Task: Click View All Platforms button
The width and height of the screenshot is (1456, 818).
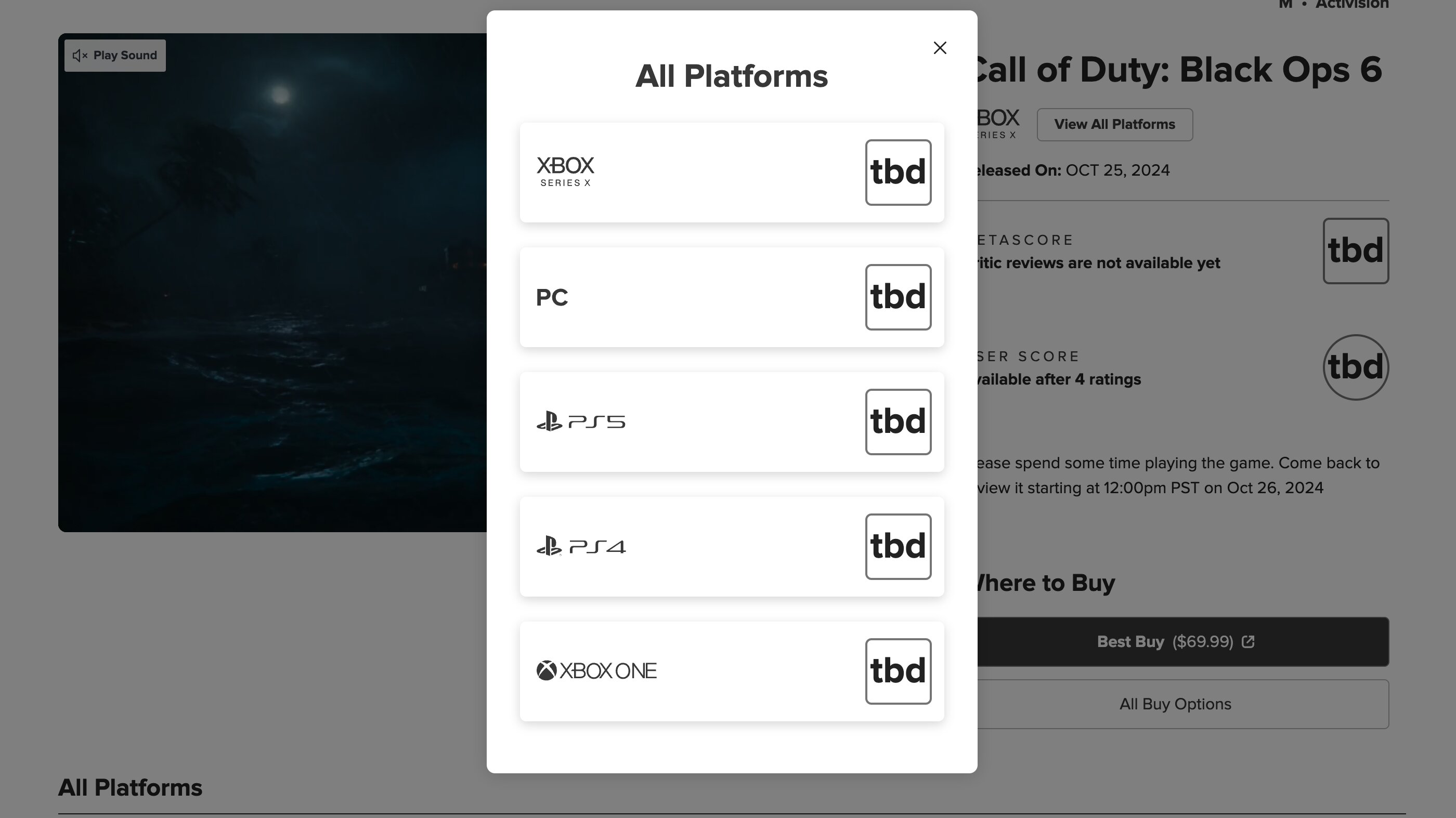Action: [1114, 124]
